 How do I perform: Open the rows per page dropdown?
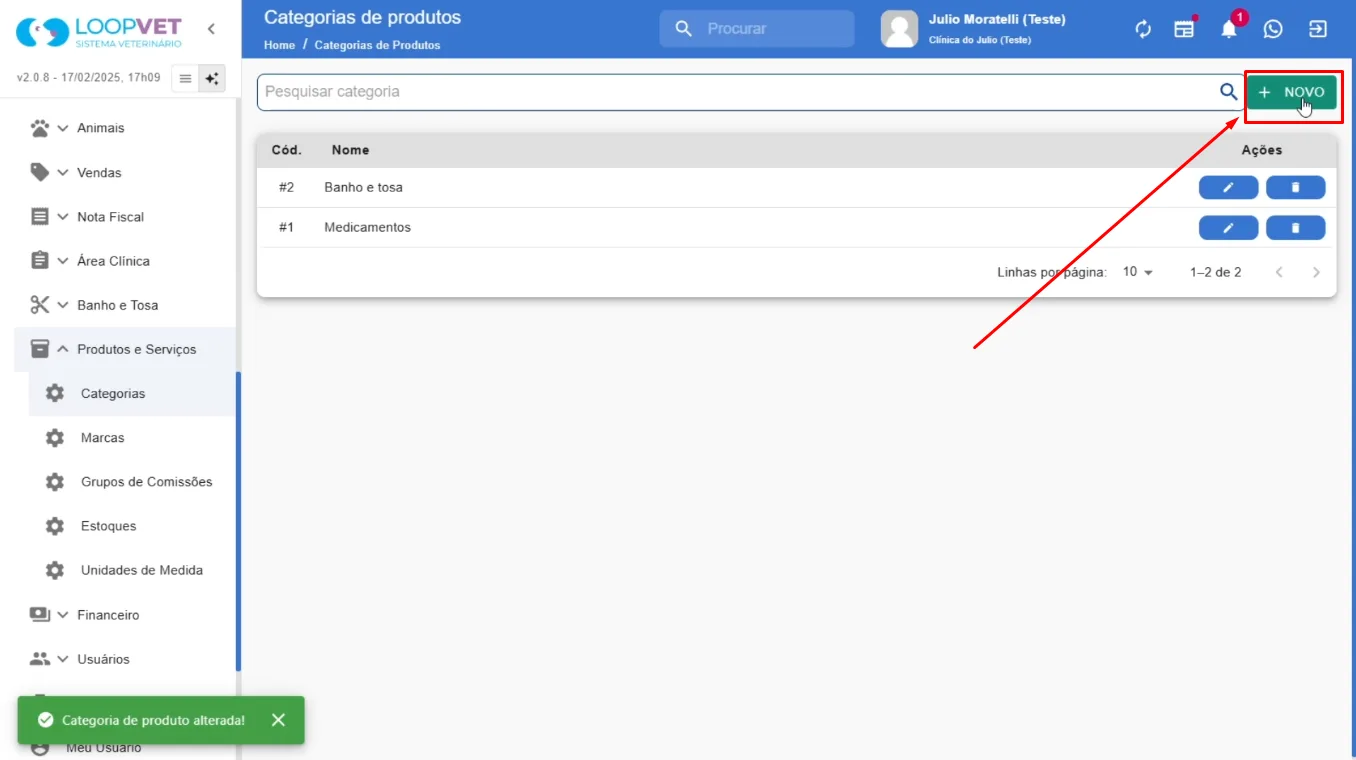[1137, 272]
